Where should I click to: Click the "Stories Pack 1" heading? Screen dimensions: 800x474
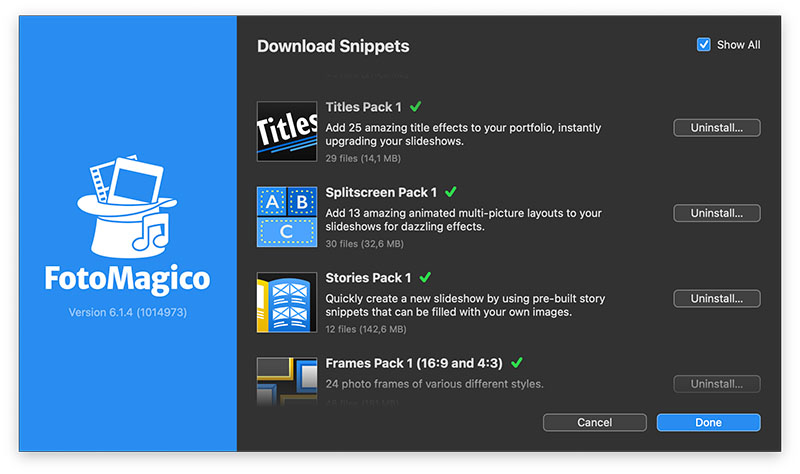[x=368, y=278]
